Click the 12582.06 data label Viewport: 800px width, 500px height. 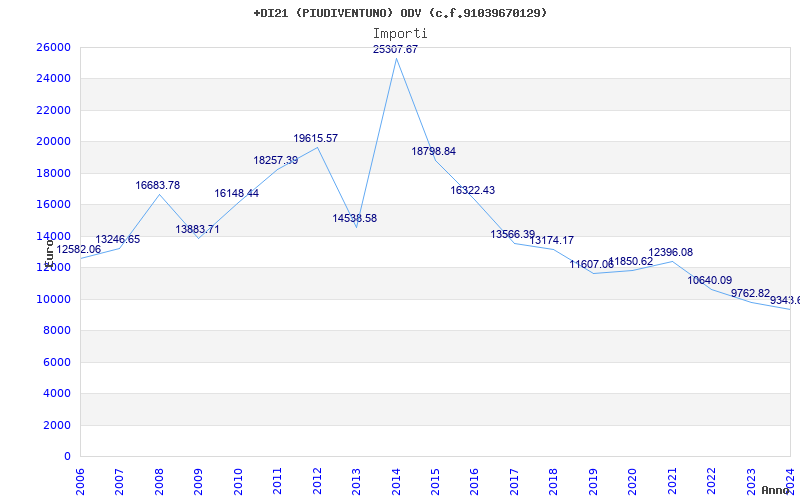79,249
